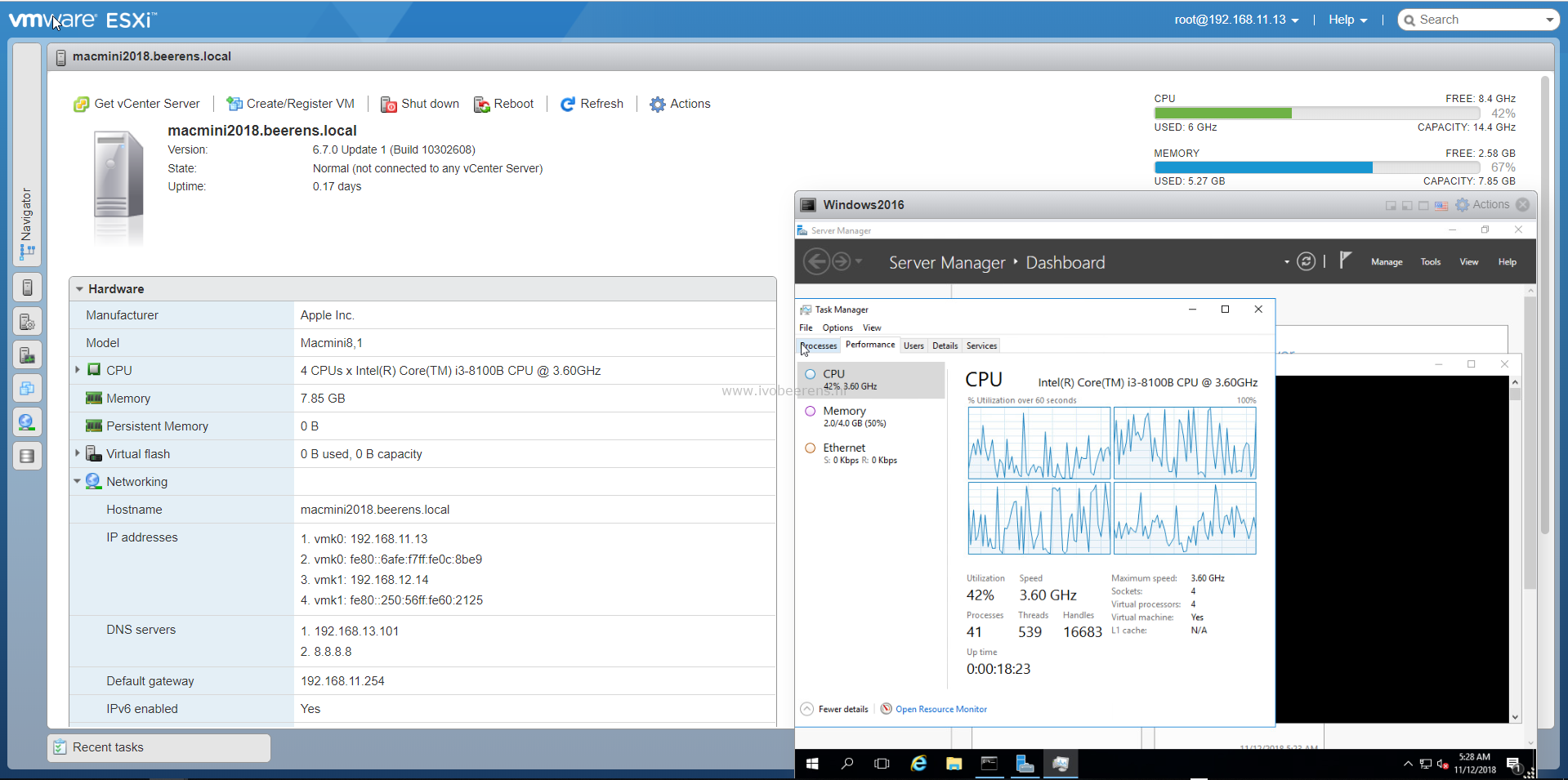This screenshot has height=780, width=1568.
Task: Switch to the Processes tab
Action: pos(819,346)
